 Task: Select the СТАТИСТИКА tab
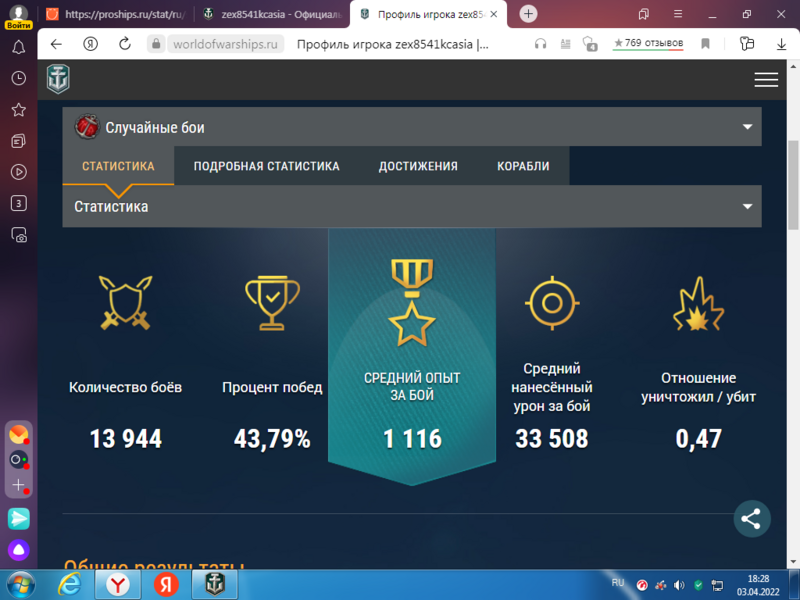click(118, 166)
